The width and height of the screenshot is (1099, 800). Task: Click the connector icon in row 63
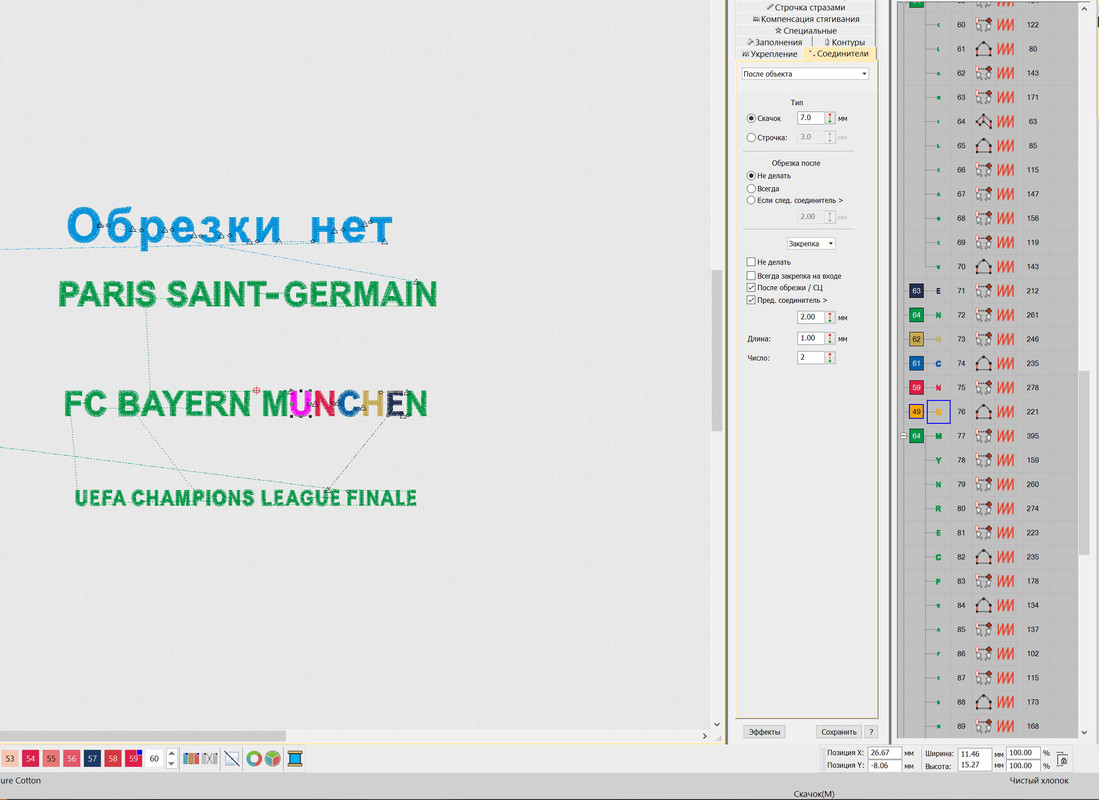pyautogui.click(x=983, y=97)
